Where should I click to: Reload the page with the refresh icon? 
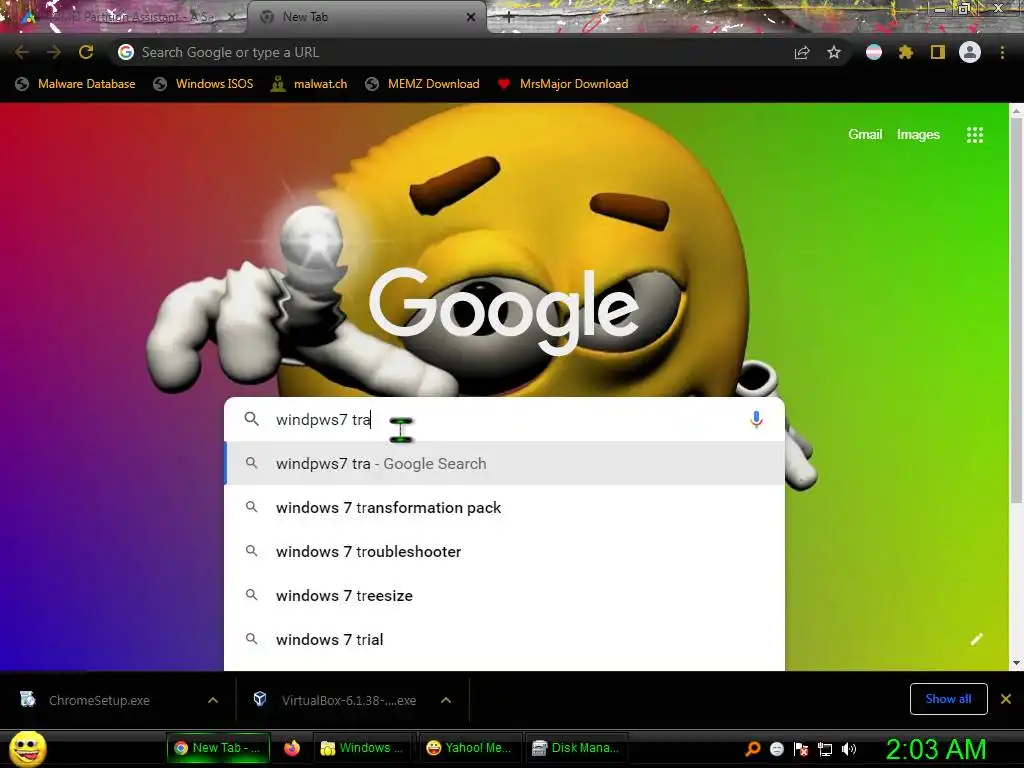(86, 52)
